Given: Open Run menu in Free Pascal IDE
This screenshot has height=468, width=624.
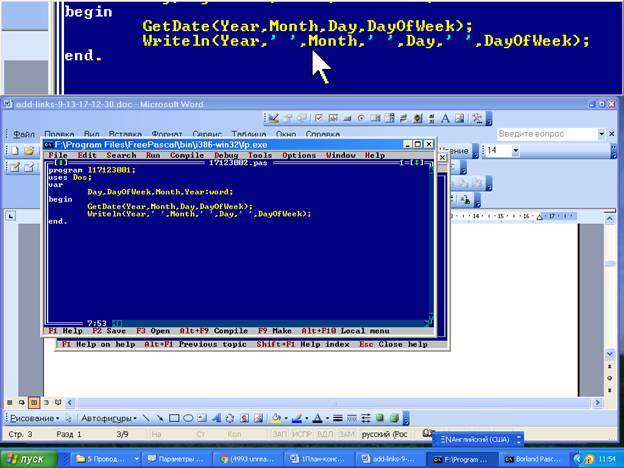Looking at the screenshot, I should point(153,155).
